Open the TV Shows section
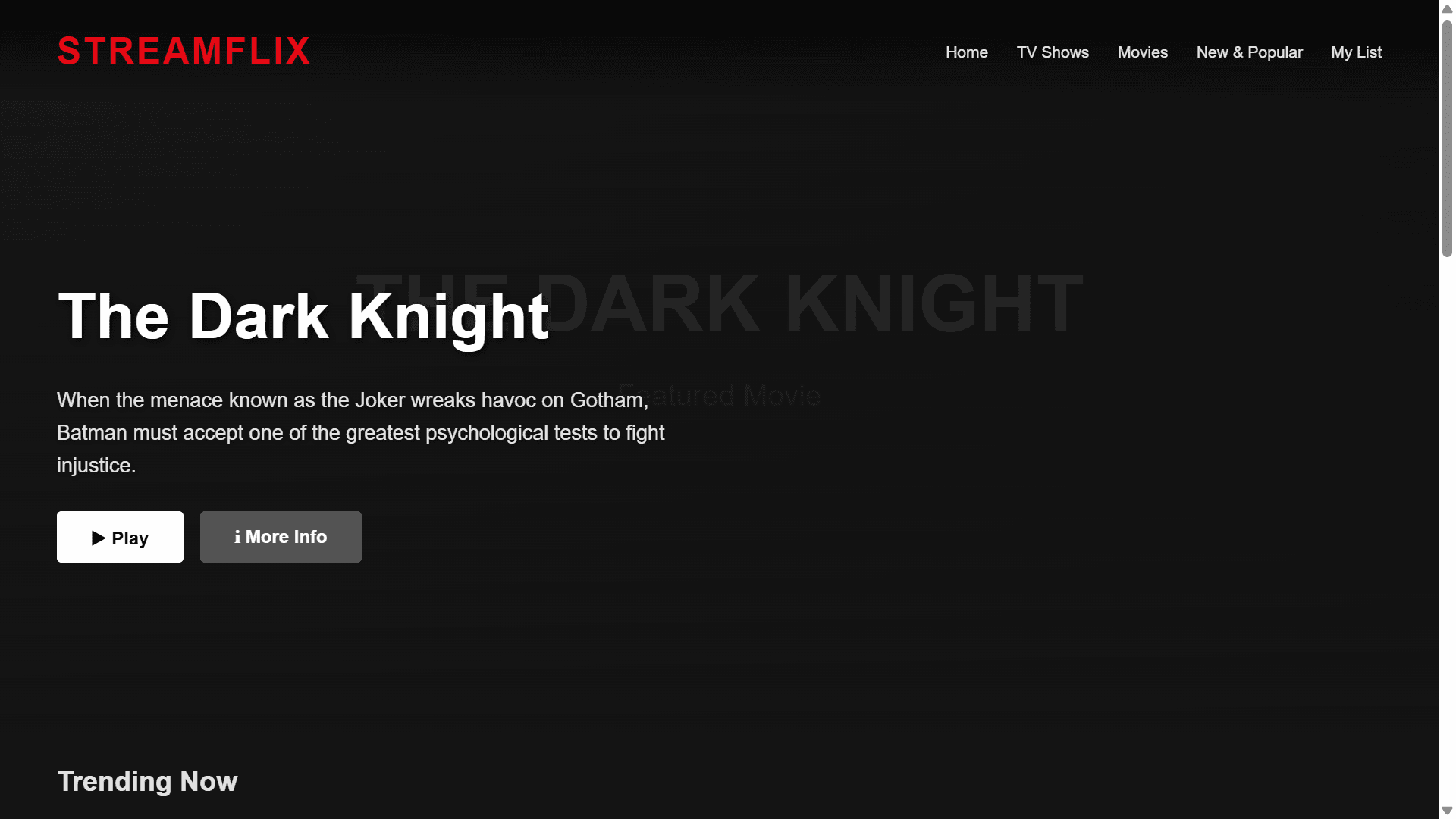 click(1053, 52)
